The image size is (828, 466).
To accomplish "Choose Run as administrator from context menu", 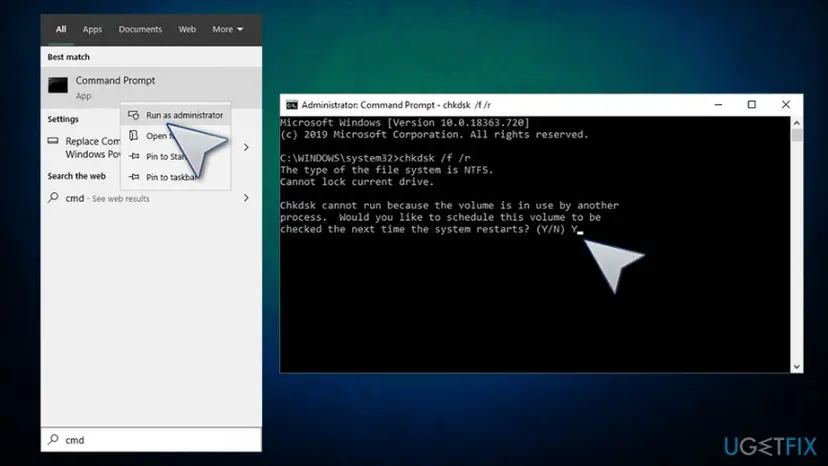I will (175, 115).
